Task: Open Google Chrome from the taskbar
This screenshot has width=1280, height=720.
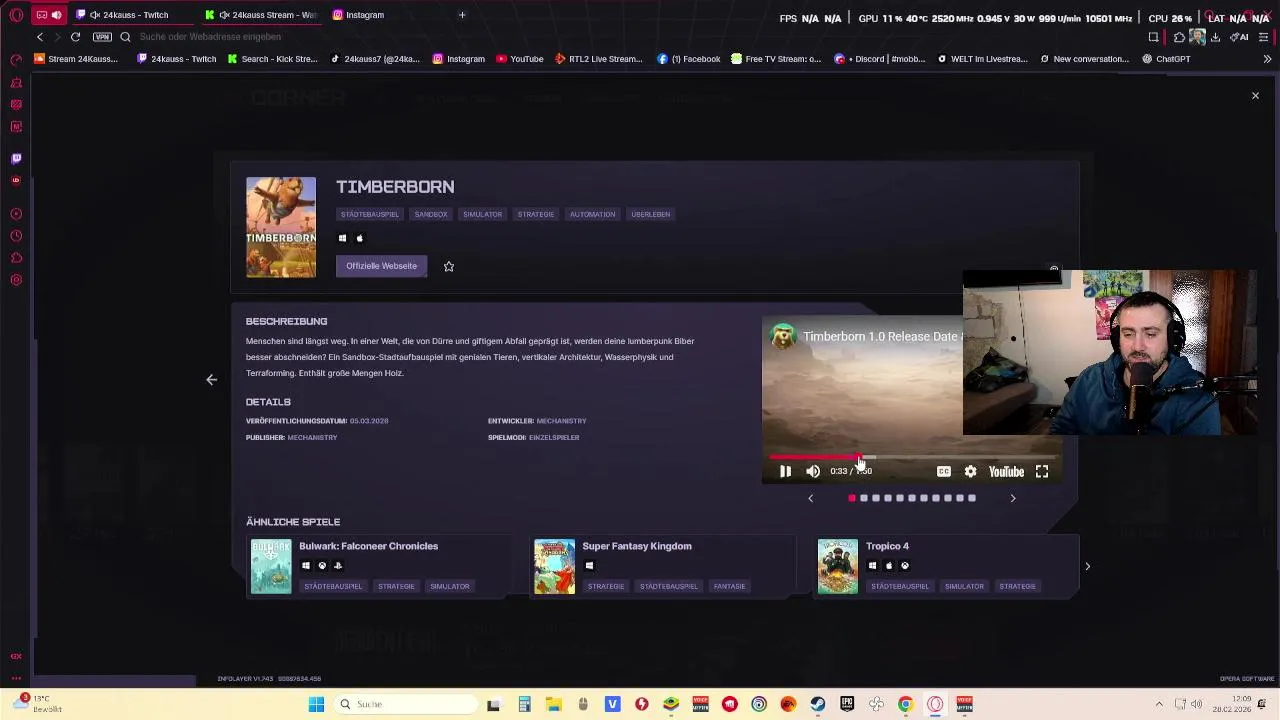Action: point(905,704)
